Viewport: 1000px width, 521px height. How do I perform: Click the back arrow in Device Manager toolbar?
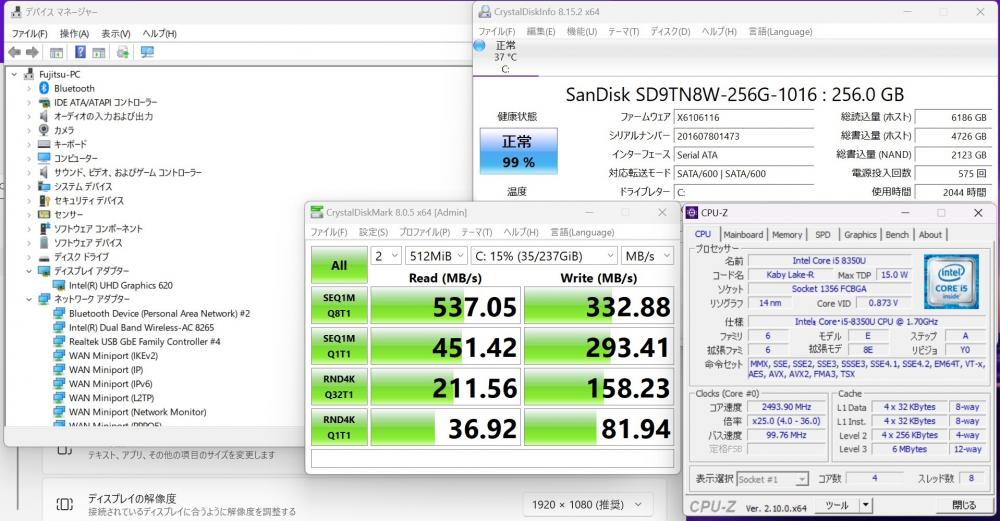[x=14, y=52]
